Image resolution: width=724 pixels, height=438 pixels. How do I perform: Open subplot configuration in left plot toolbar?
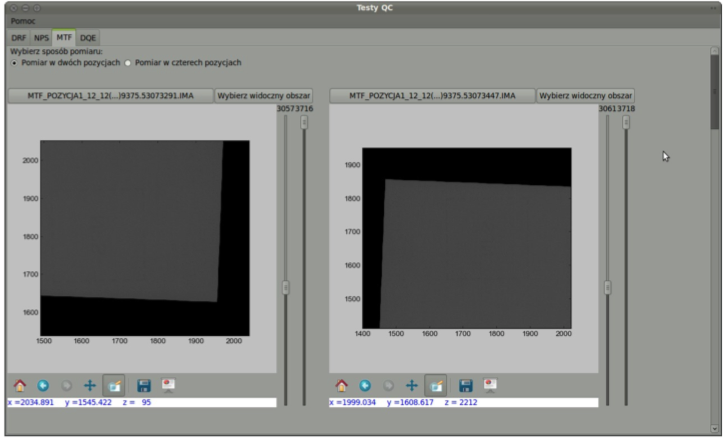click(168, 384)
